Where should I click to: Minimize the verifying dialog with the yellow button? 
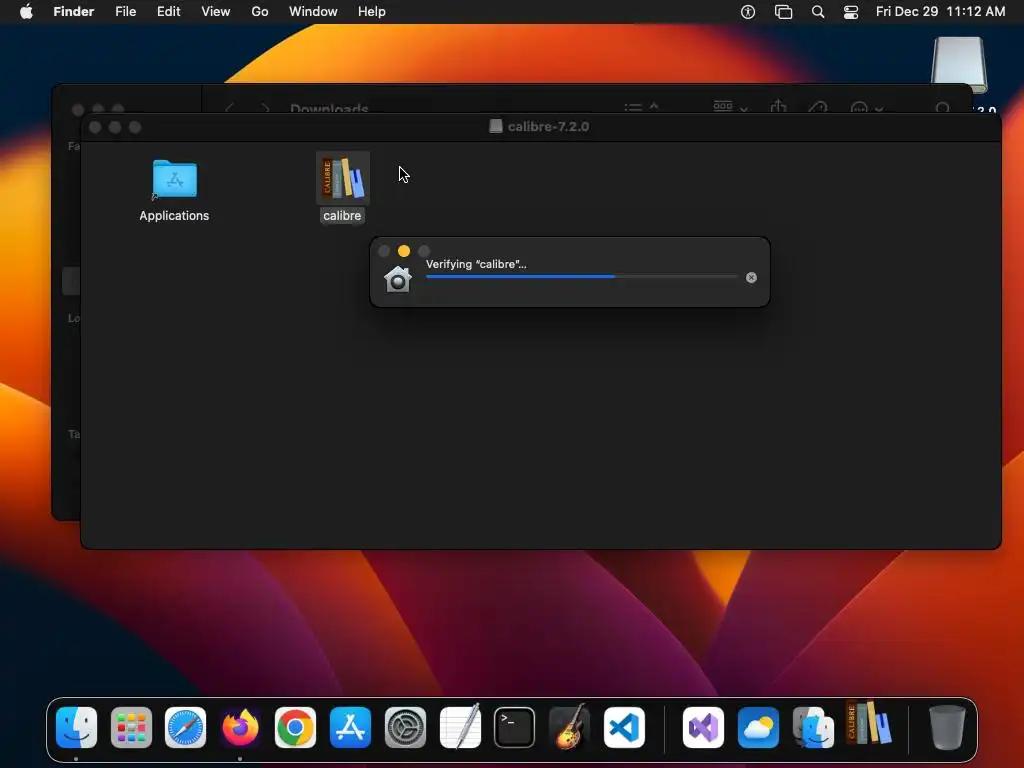404,251
